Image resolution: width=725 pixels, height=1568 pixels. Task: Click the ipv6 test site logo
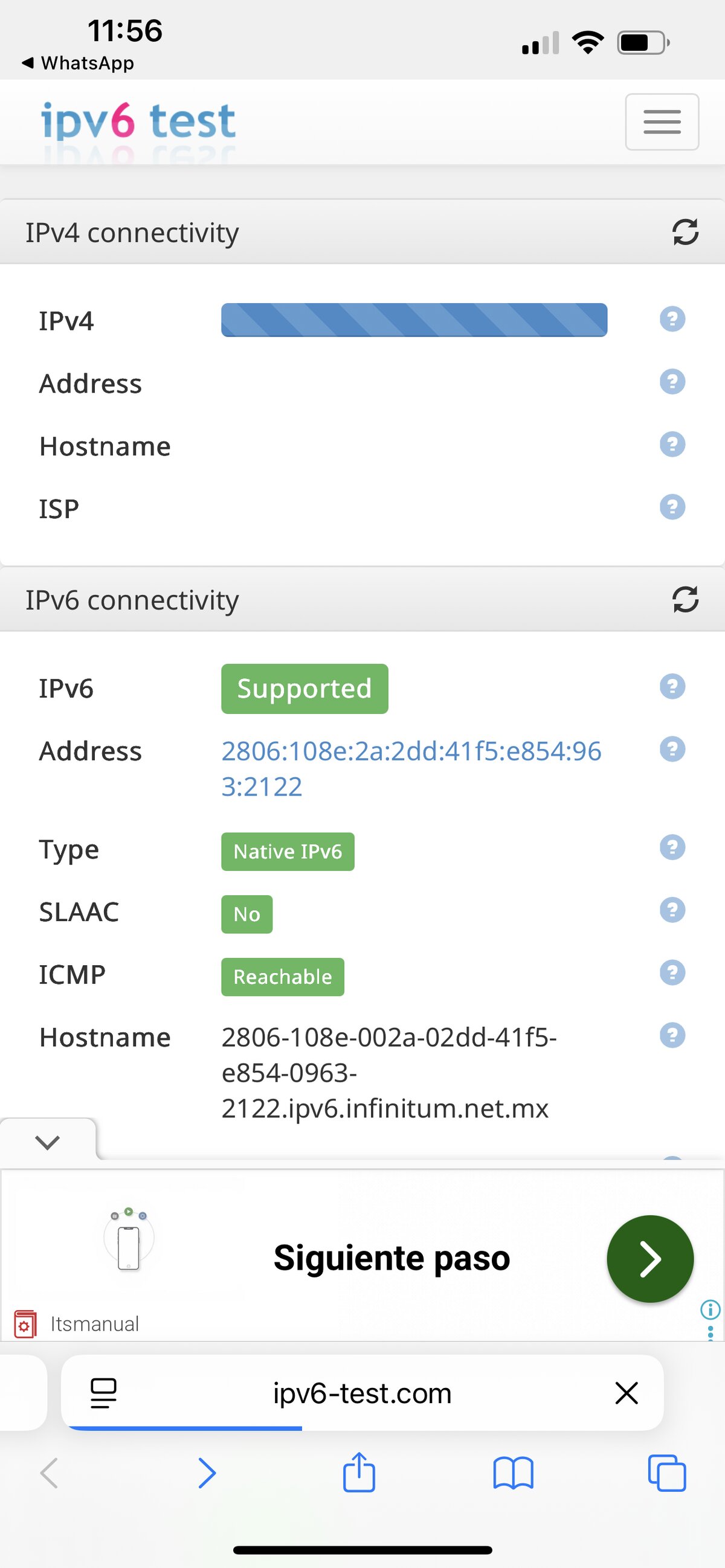pyautogui.click(x=138, y=121)
